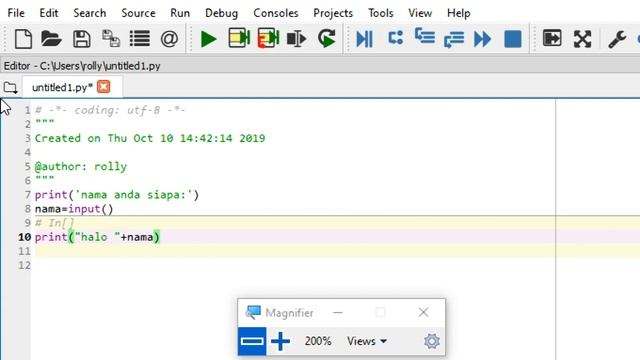Open the Search menu

(89, 13)
